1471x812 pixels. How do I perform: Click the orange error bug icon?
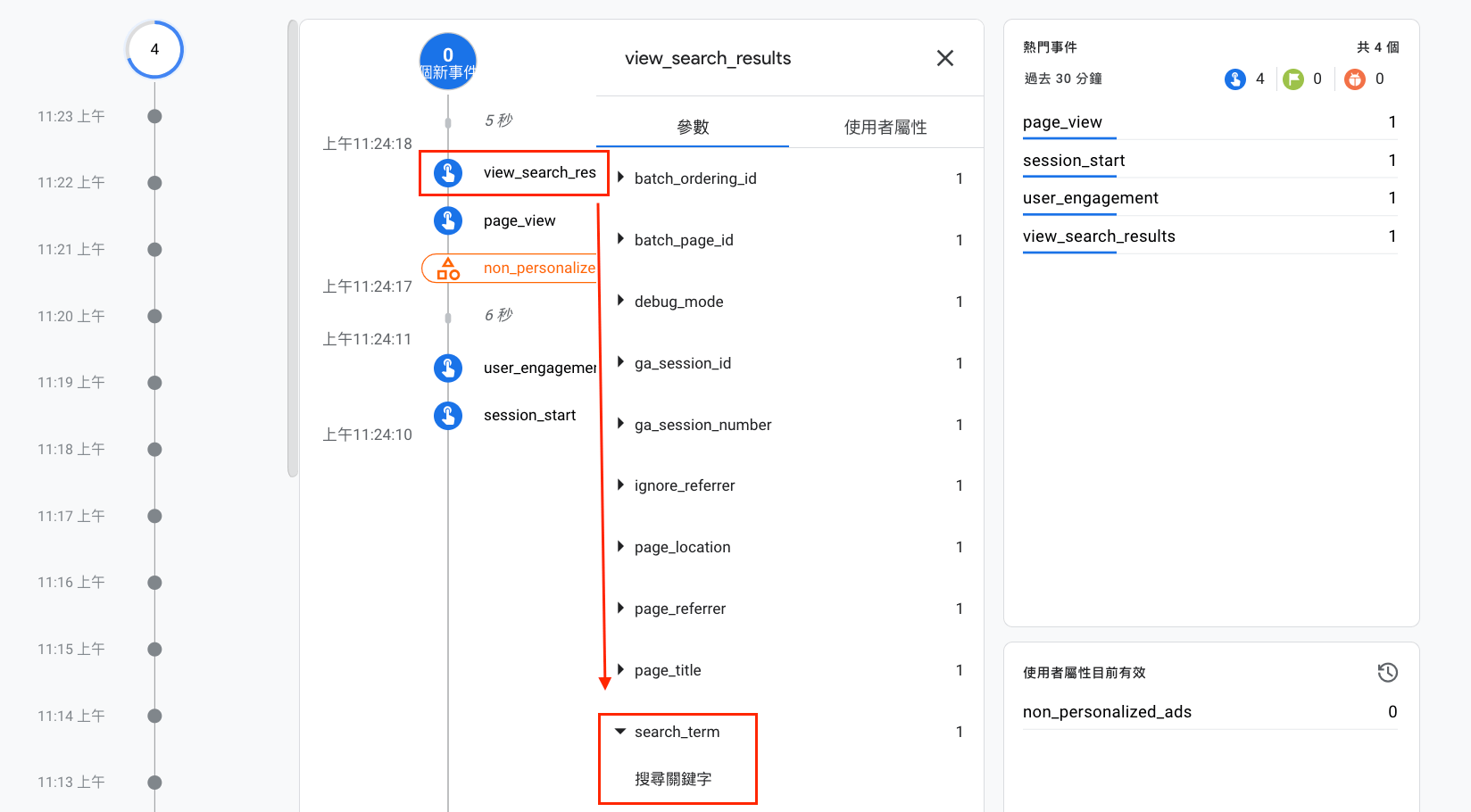coord(1355,79)
